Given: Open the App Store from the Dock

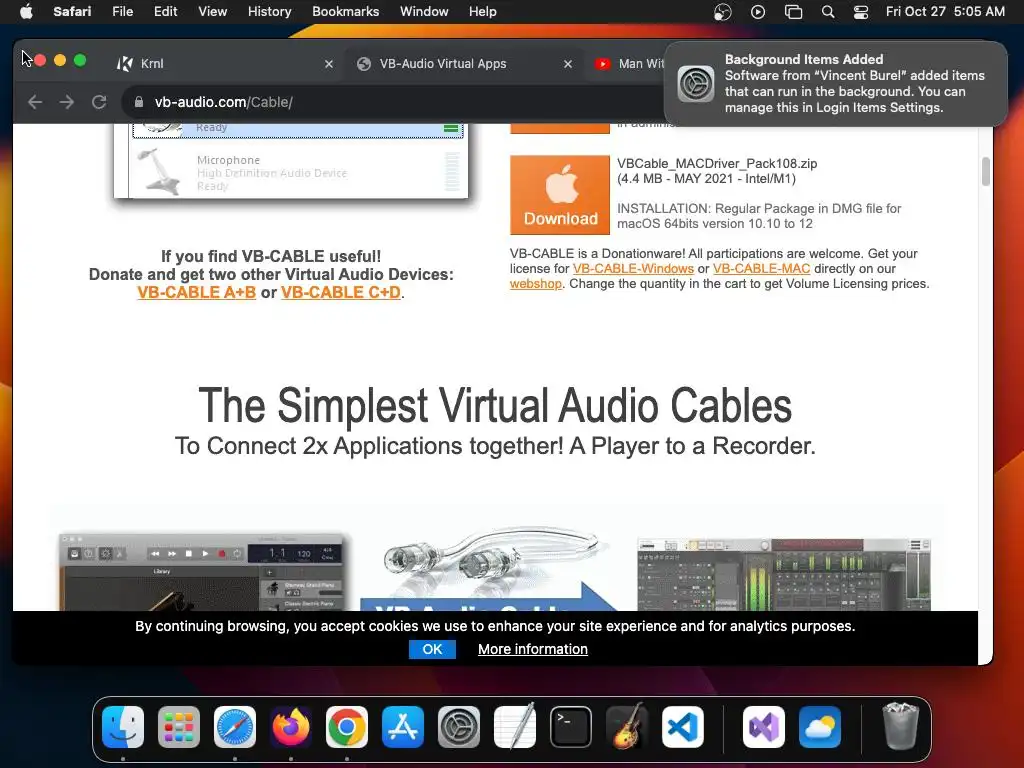Looking at the screenshot, I should (403, 727).
